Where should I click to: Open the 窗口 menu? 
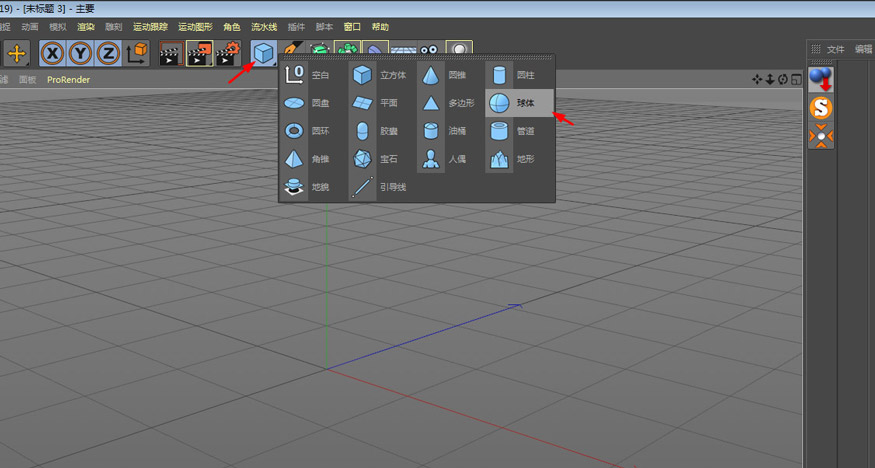click(x=352, y=27)
